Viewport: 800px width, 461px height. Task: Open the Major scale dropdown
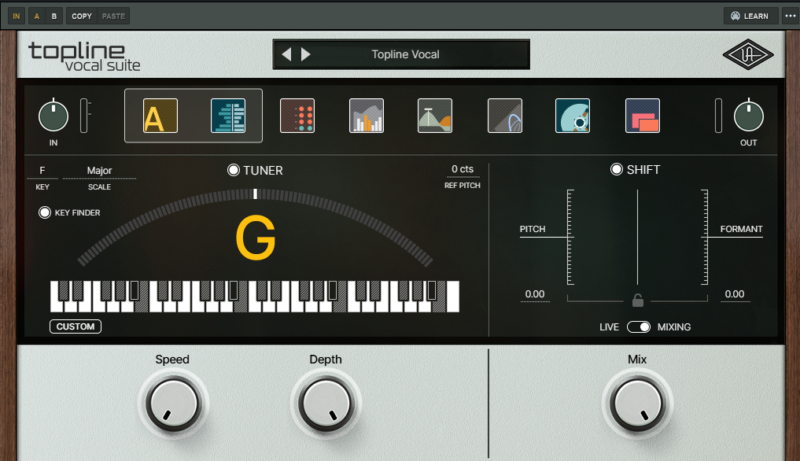click(99, 171)
